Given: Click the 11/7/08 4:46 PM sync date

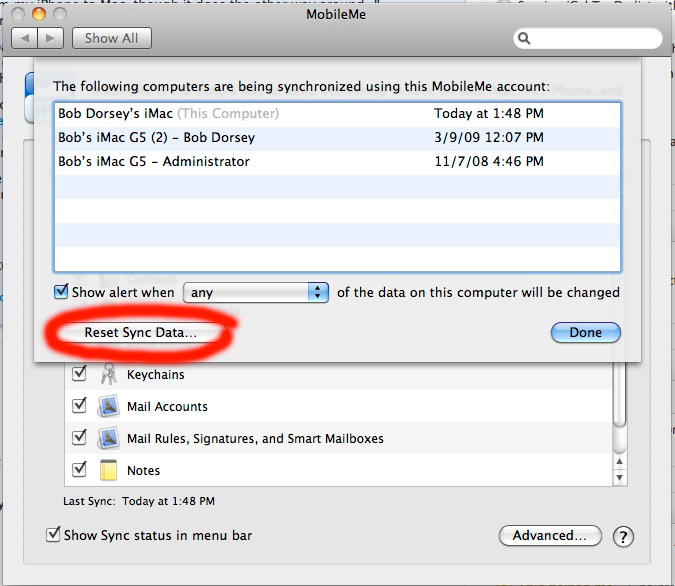Looking at the screenshot, I should [x=489, y=161].
